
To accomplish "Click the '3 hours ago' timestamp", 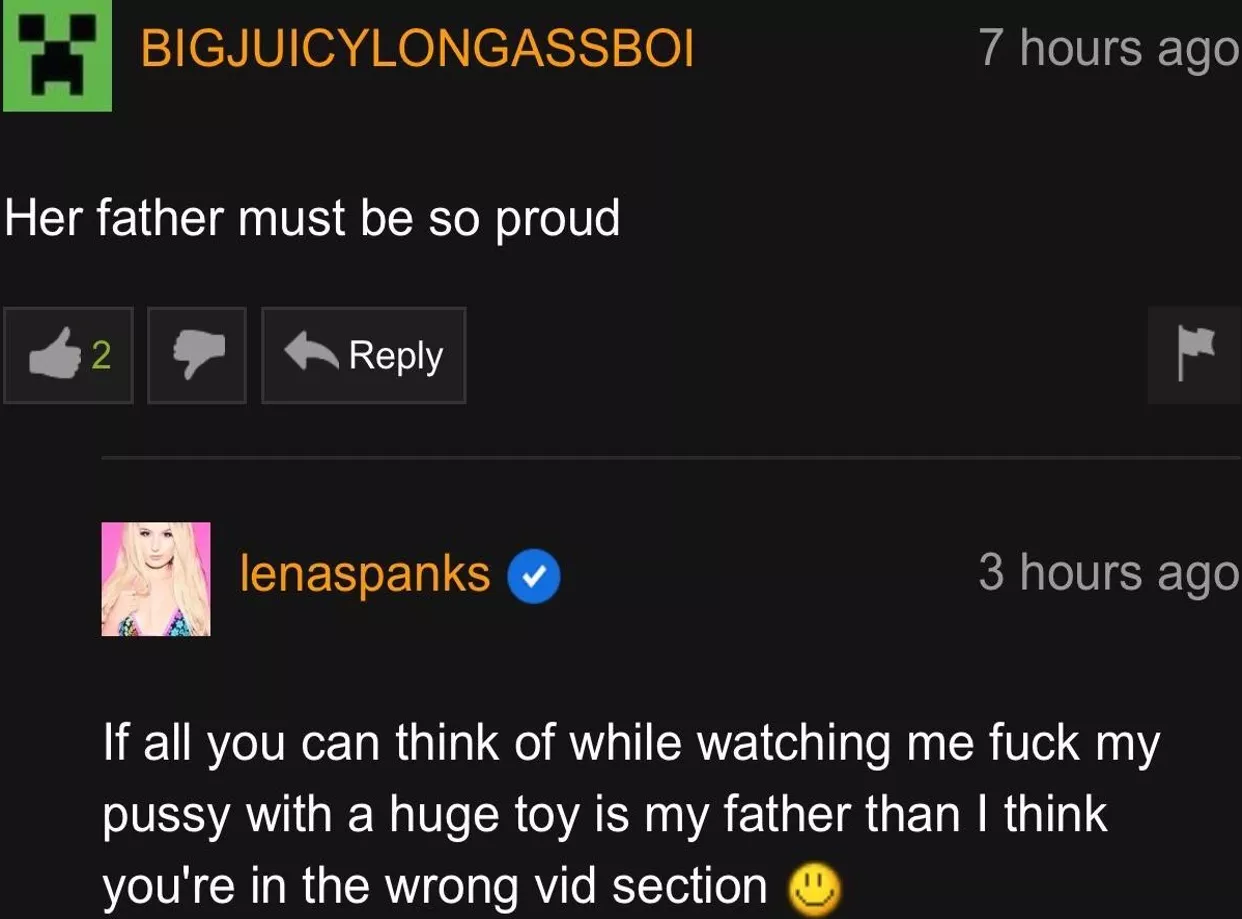I will (x=1108, y=573).
